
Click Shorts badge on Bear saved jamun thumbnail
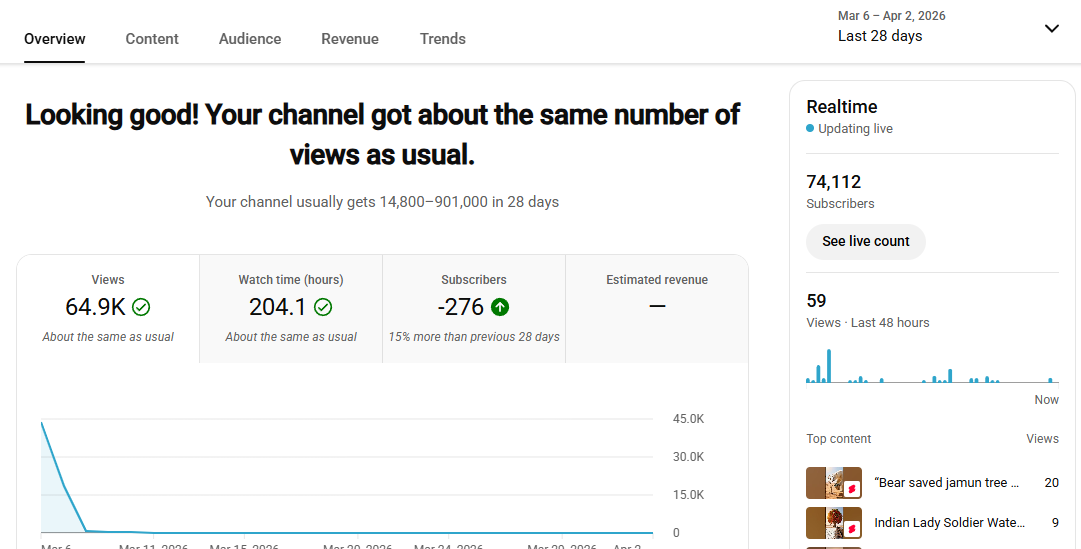coord(851,490)
